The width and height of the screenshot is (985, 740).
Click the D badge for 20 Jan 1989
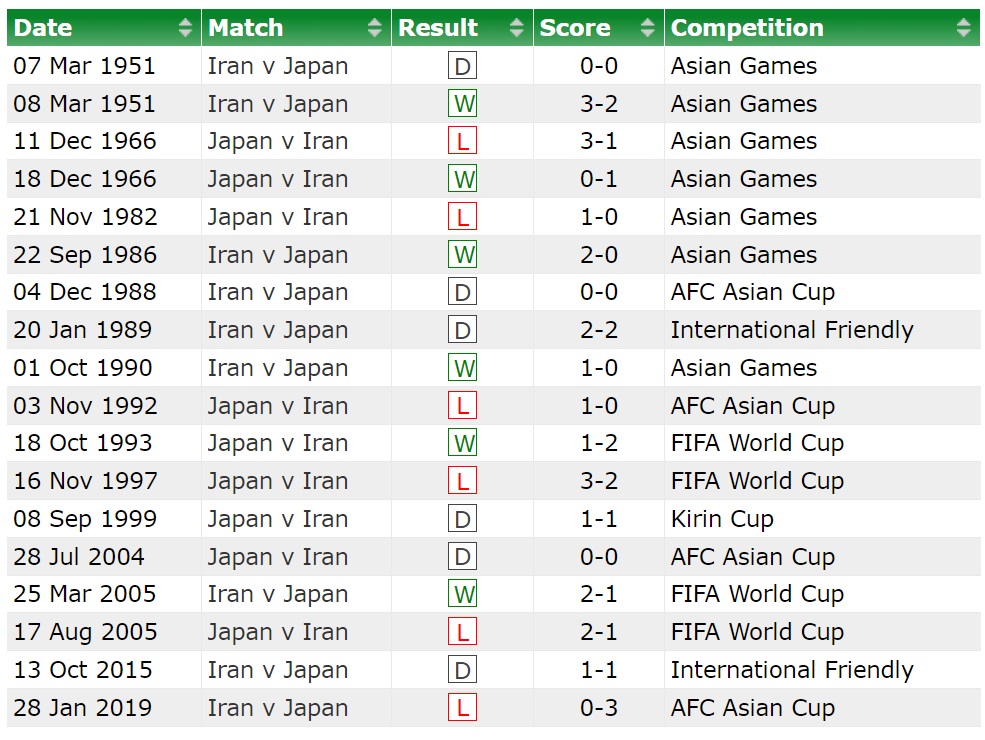coord(463,330)
